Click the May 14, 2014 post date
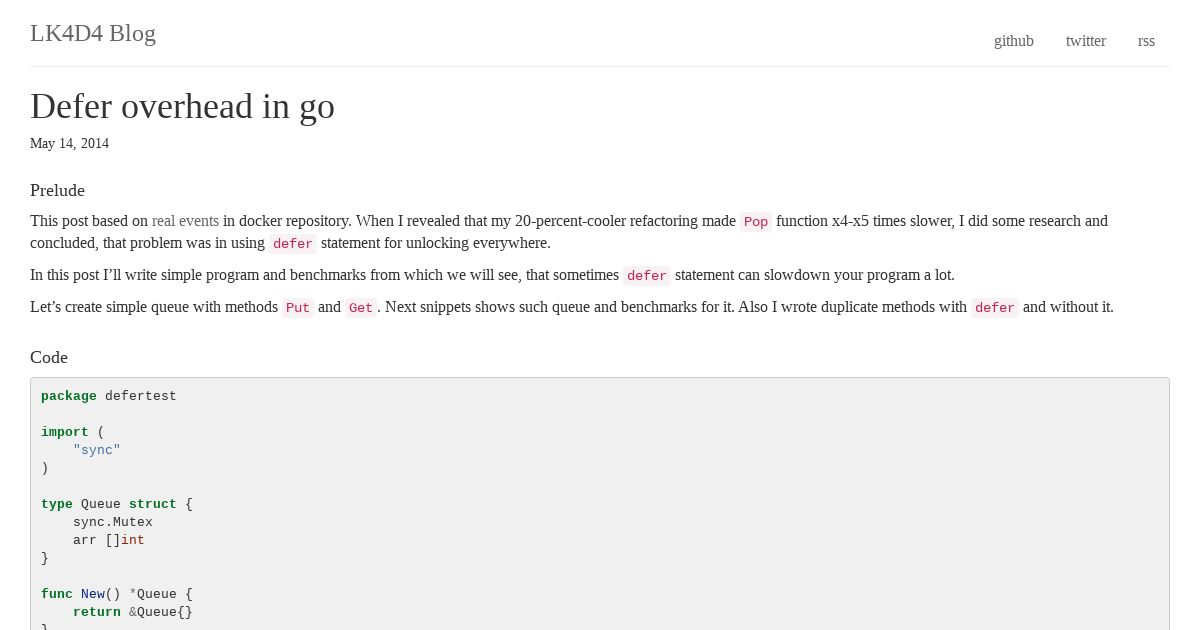1200x630 pixels. [69, 144]
